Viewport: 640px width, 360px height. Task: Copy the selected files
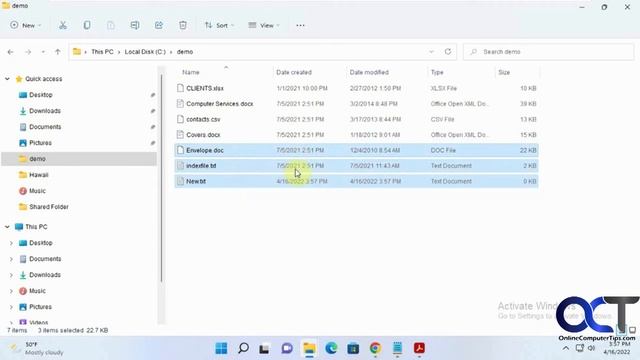87,25
